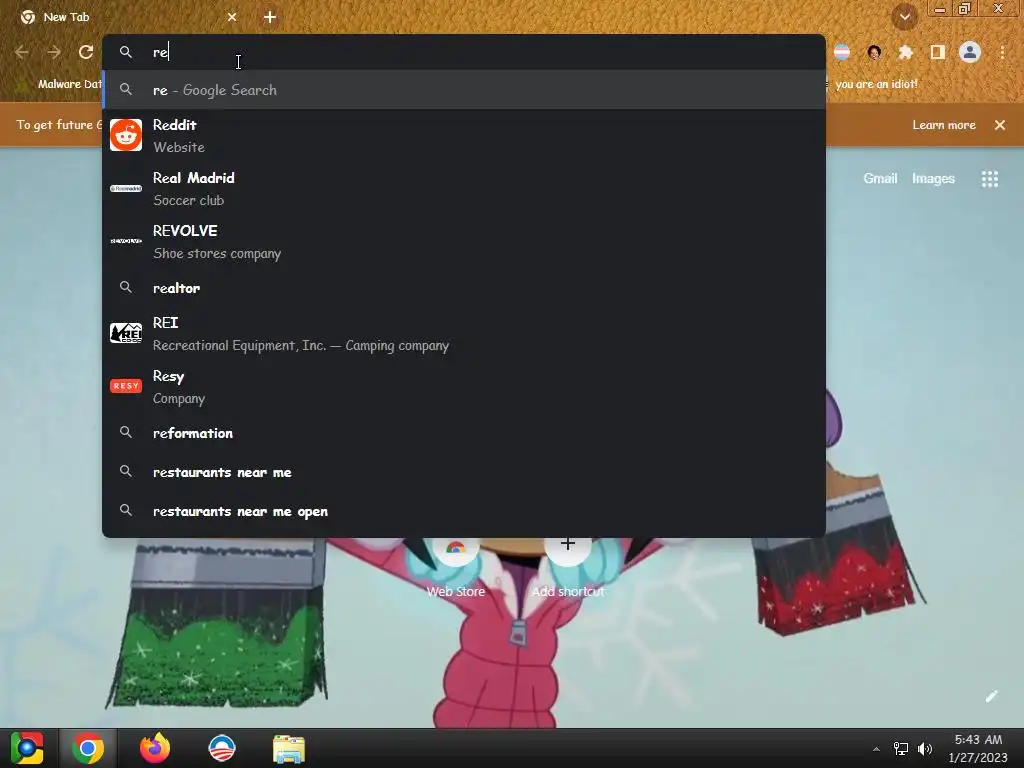Choose the REI camping company suggestion

point(464,333)
